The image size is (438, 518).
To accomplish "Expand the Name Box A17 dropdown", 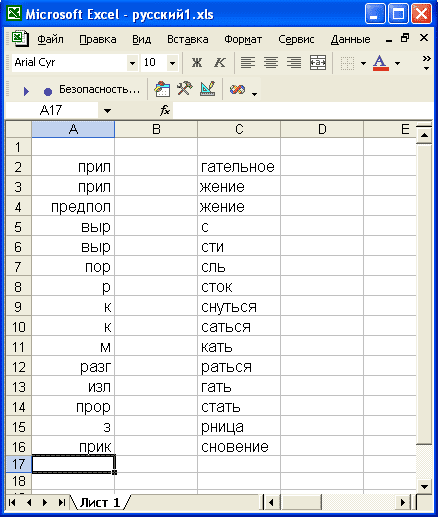I will tap(107, 110).
